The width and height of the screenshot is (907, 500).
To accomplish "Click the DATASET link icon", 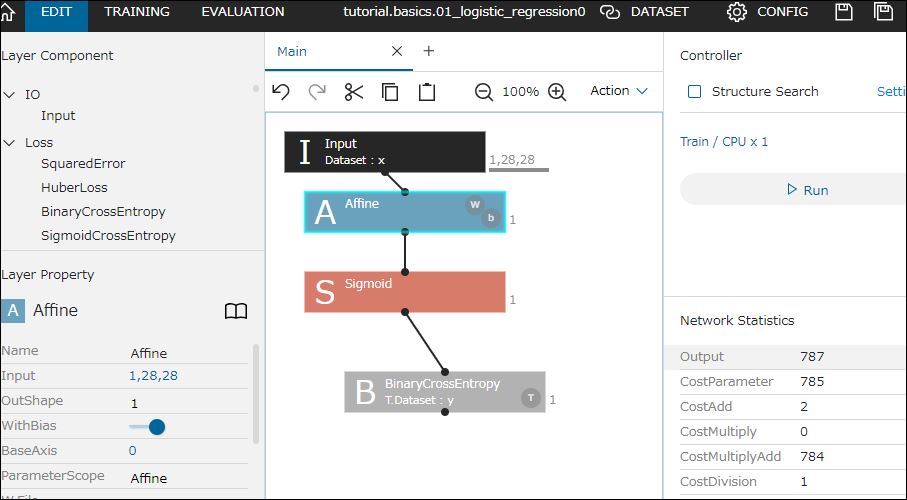I will pyautogui.click(x=610, y=12).
